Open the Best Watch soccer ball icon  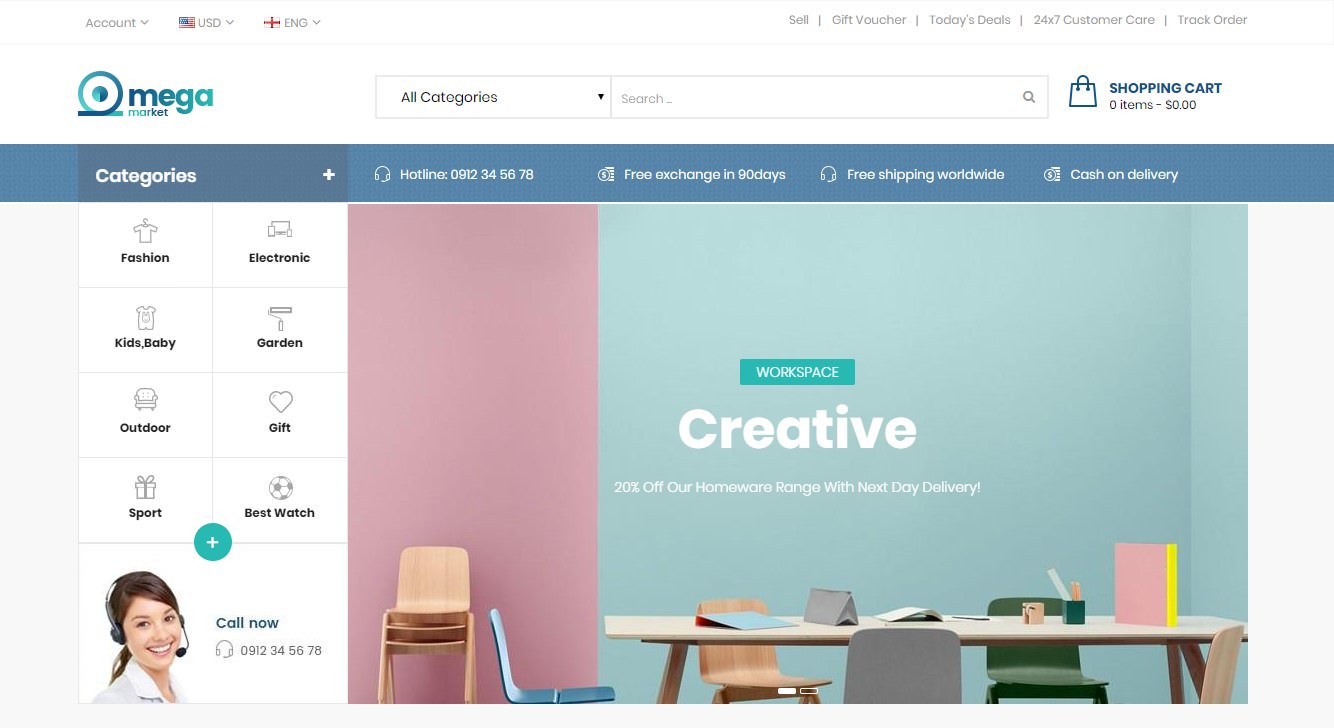[280, 487]
